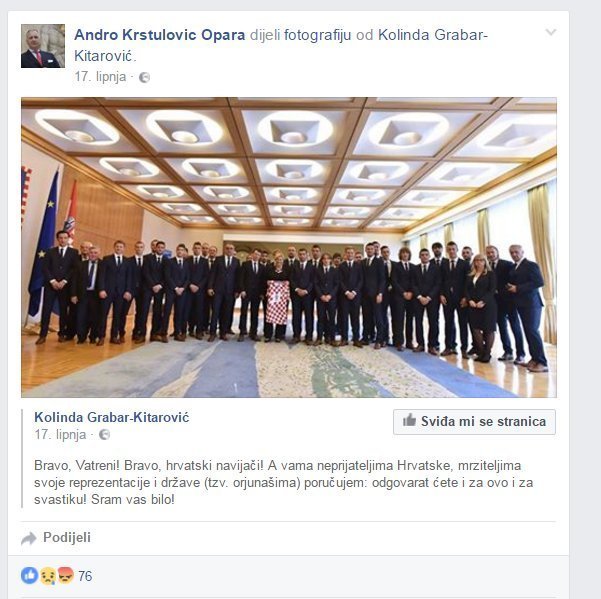Open the shared 'fotografiju' link
The width and height of the screenshot is (601, 599).
point(317,35)
